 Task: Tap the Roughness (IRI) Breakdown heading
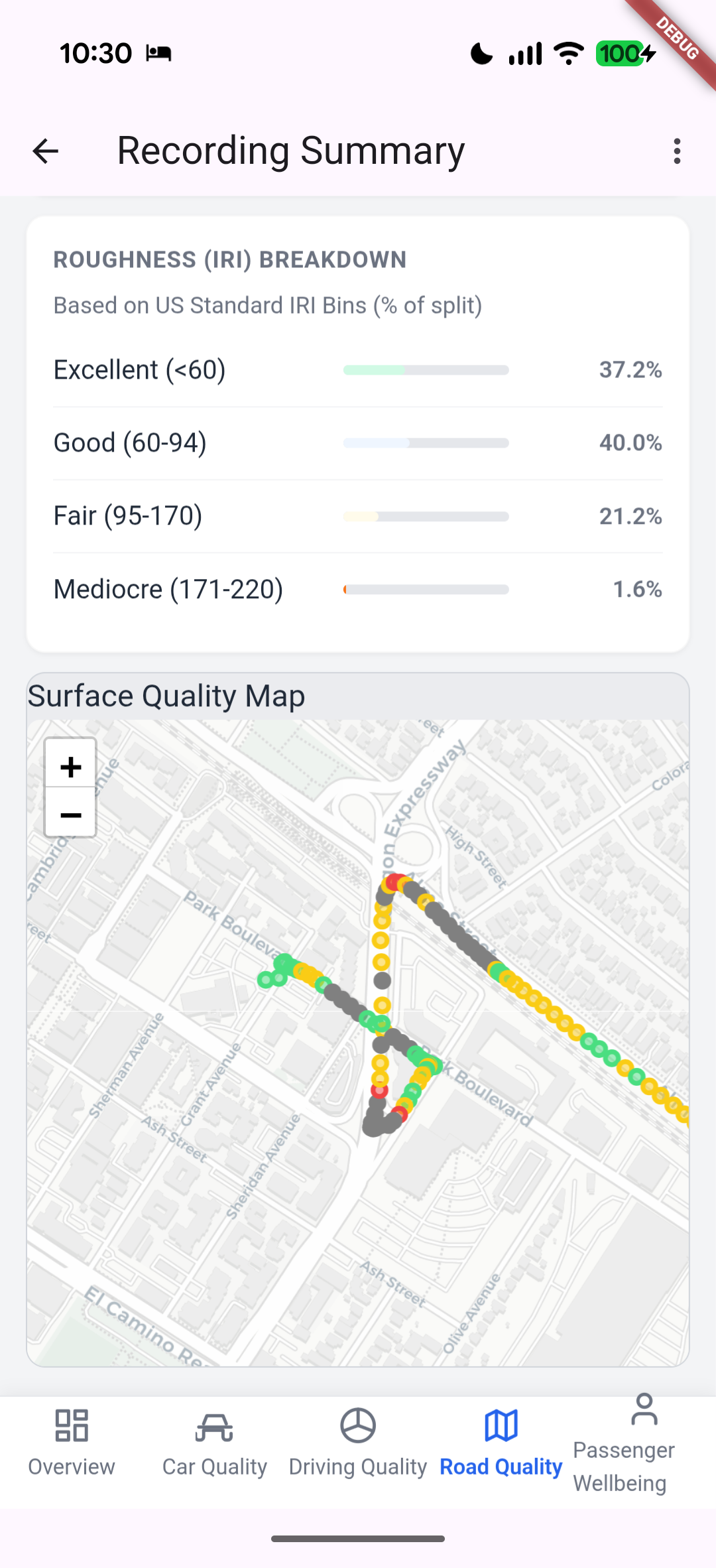tap(230, 259)
